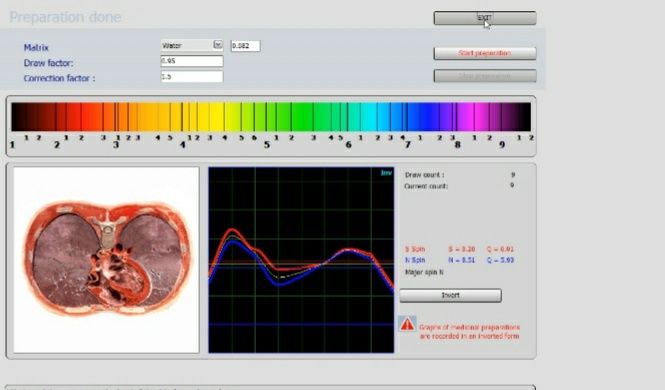This screenshot has height=390, width=665.
Task: Select the Water matrix combo box
Action: pos(192,45)
